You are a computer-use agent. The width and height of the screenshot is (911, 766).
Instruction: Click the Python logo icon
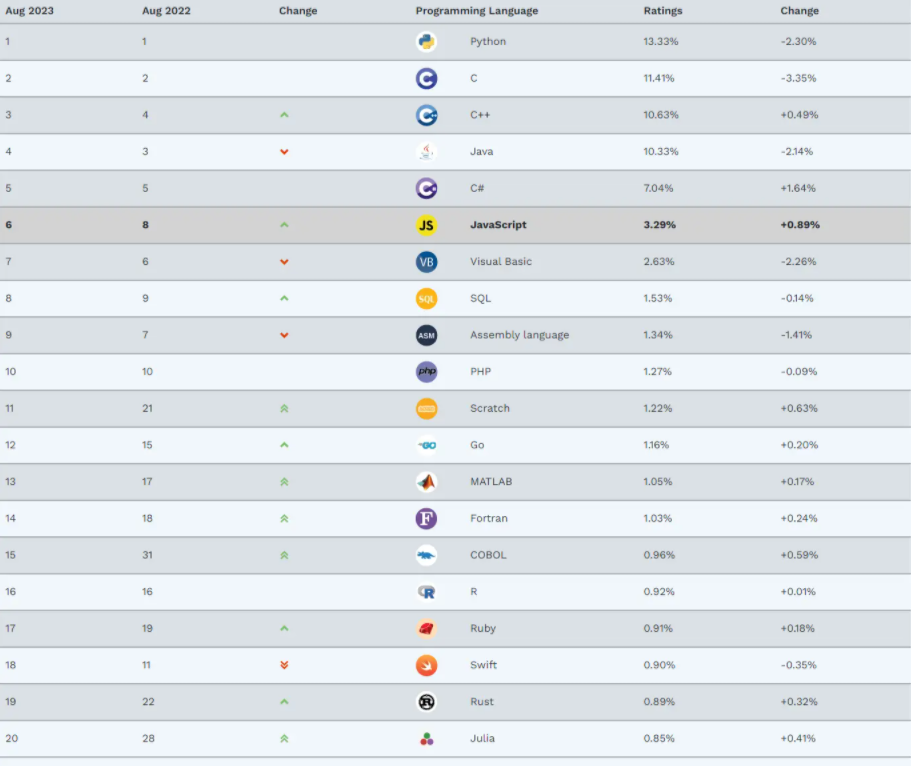[x=427, y=42]
